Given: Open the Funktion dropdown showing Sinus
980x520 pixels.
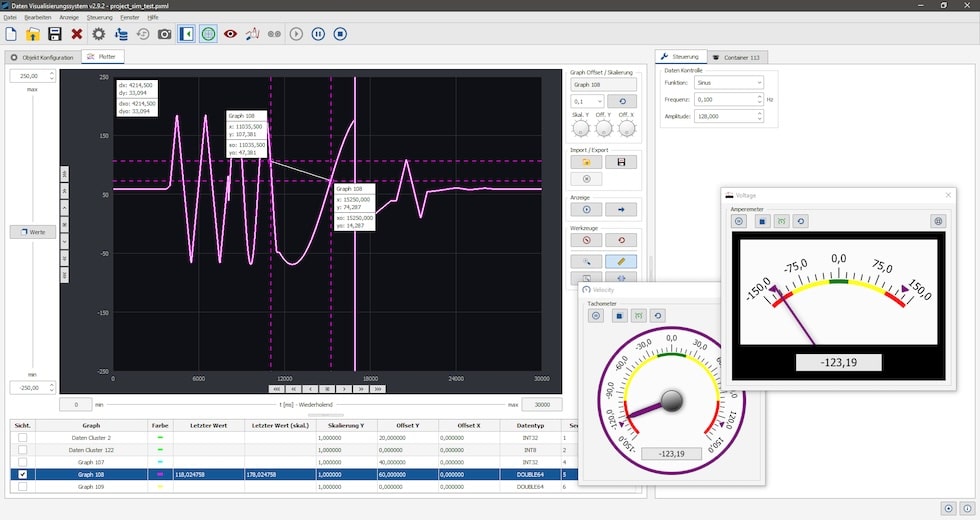Looking at the screenshot, I should click(x=727, y=83).
